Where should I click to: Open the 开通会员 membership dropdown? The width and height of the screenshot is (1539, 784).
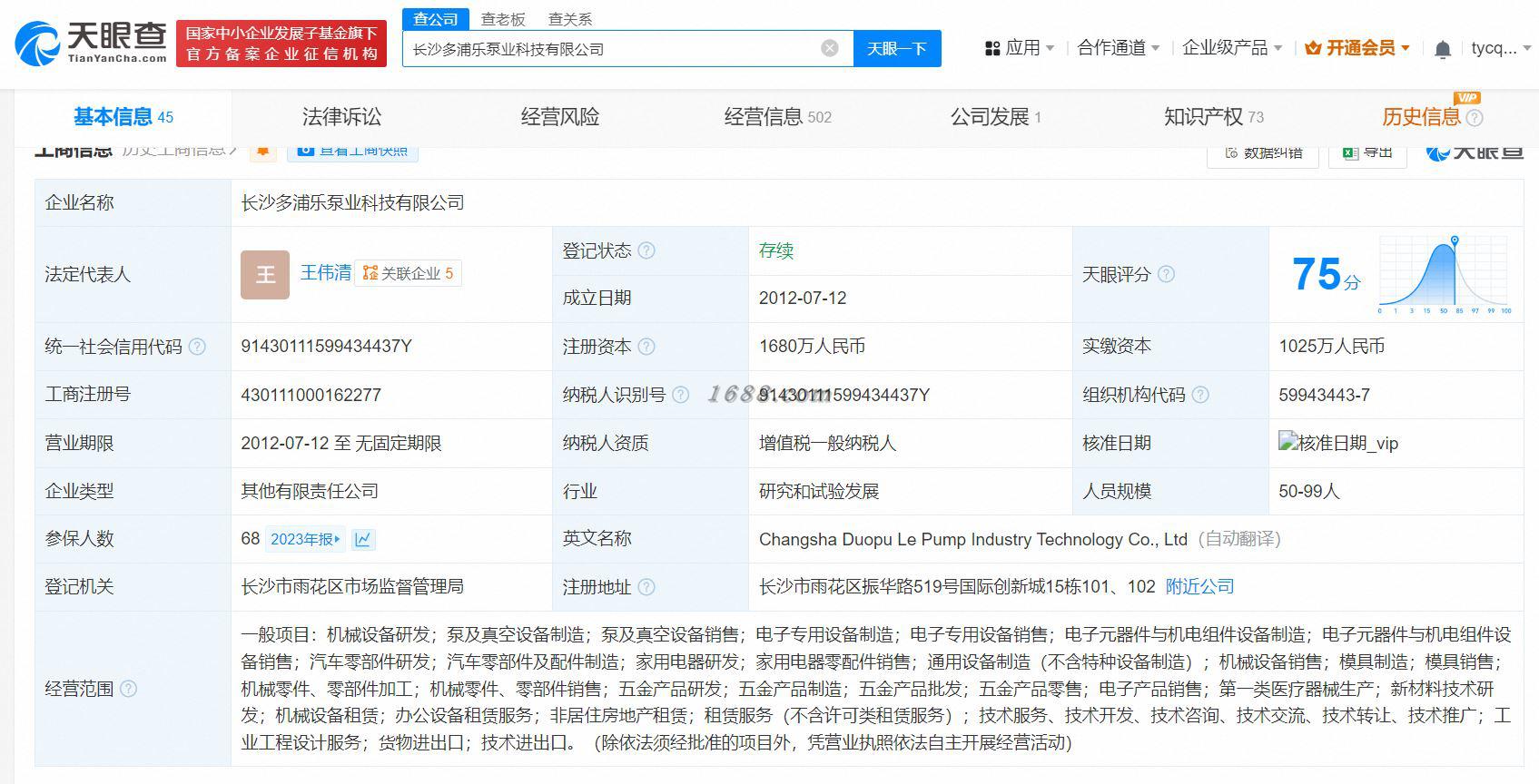(x=1357, y=48)
